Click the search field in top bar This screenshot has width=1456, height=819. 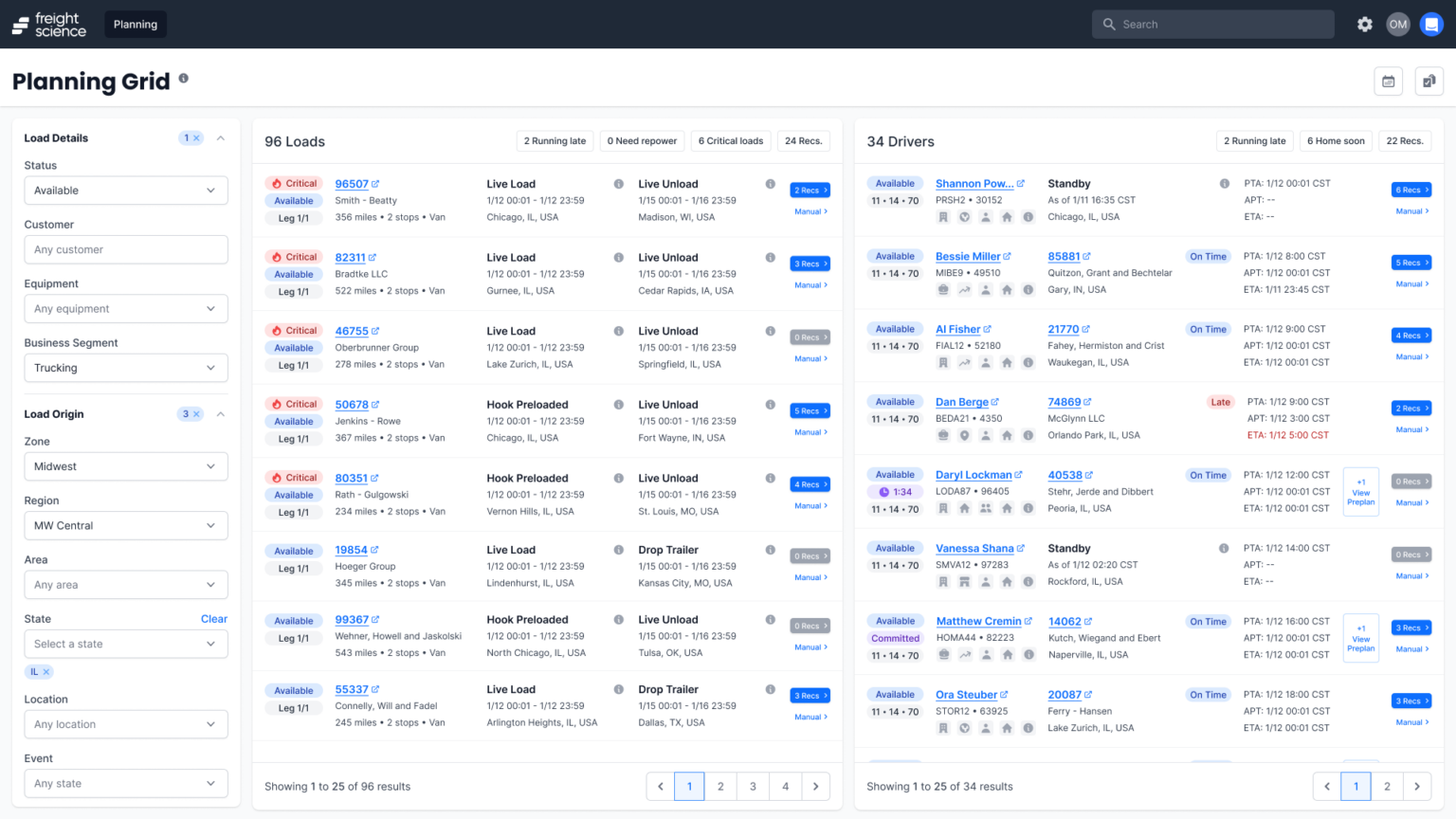click(x=1212, y=24)
